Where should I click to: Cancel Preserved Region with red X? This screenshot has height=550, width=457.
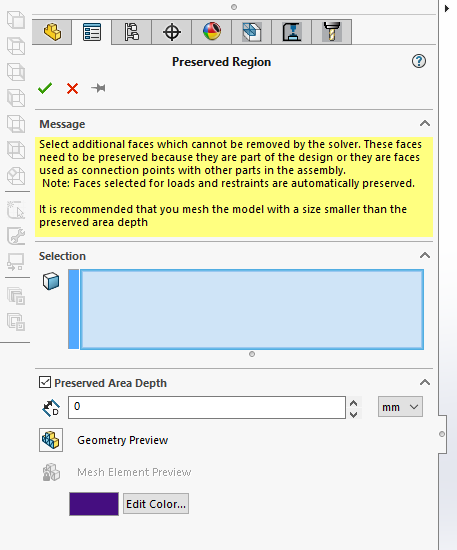coord(72,88)
